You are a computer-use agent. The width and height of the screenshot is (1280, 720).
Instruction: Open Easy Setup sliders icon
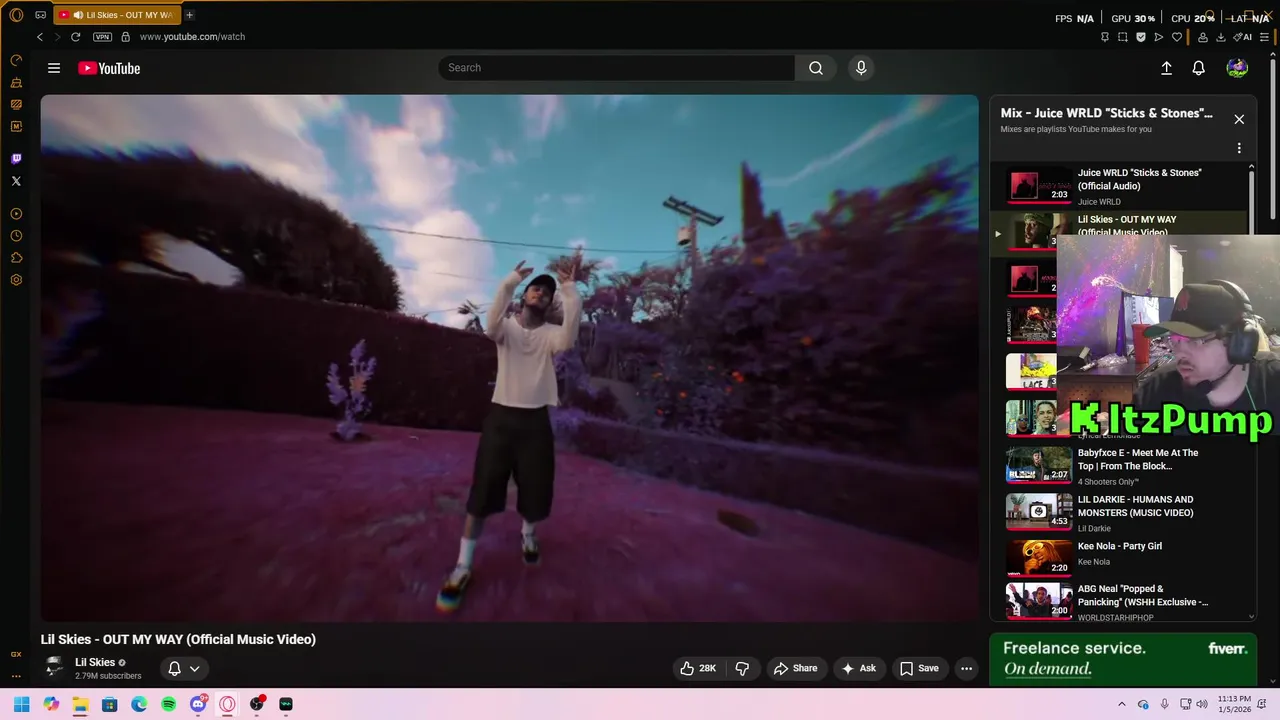pos(1264,37)
